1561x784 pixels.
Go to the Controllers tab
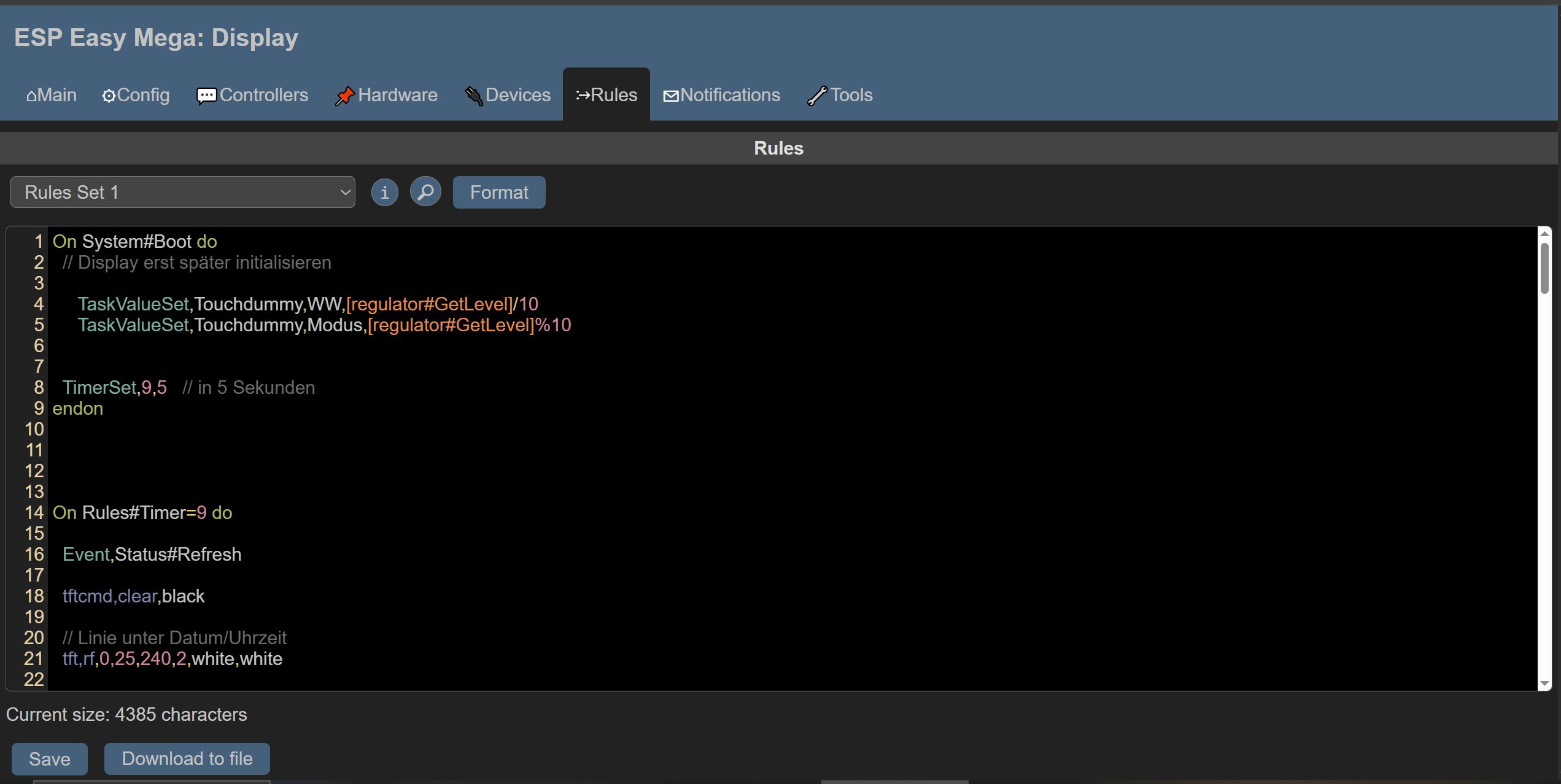pos(252,95)
